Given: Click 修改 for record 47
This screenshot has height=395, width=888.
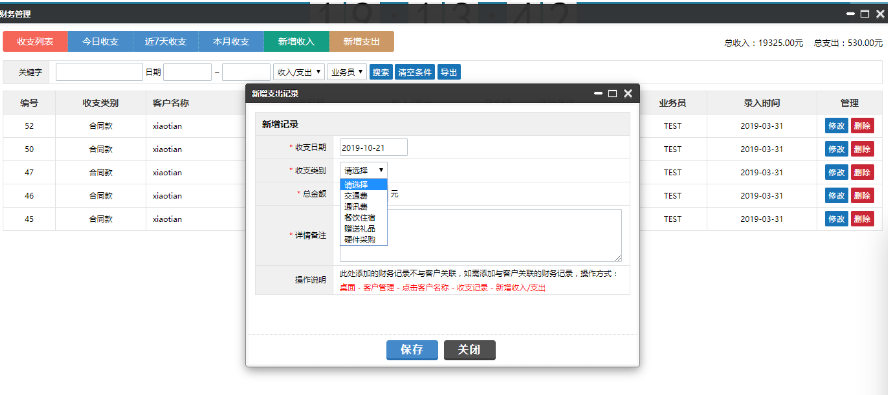Looking at the screenshot, I should coord(836,172).
